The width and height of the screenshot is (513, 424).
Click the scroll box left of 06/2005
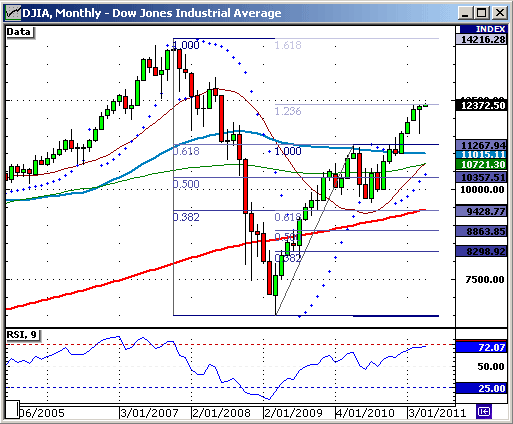[x=12, y=410]
